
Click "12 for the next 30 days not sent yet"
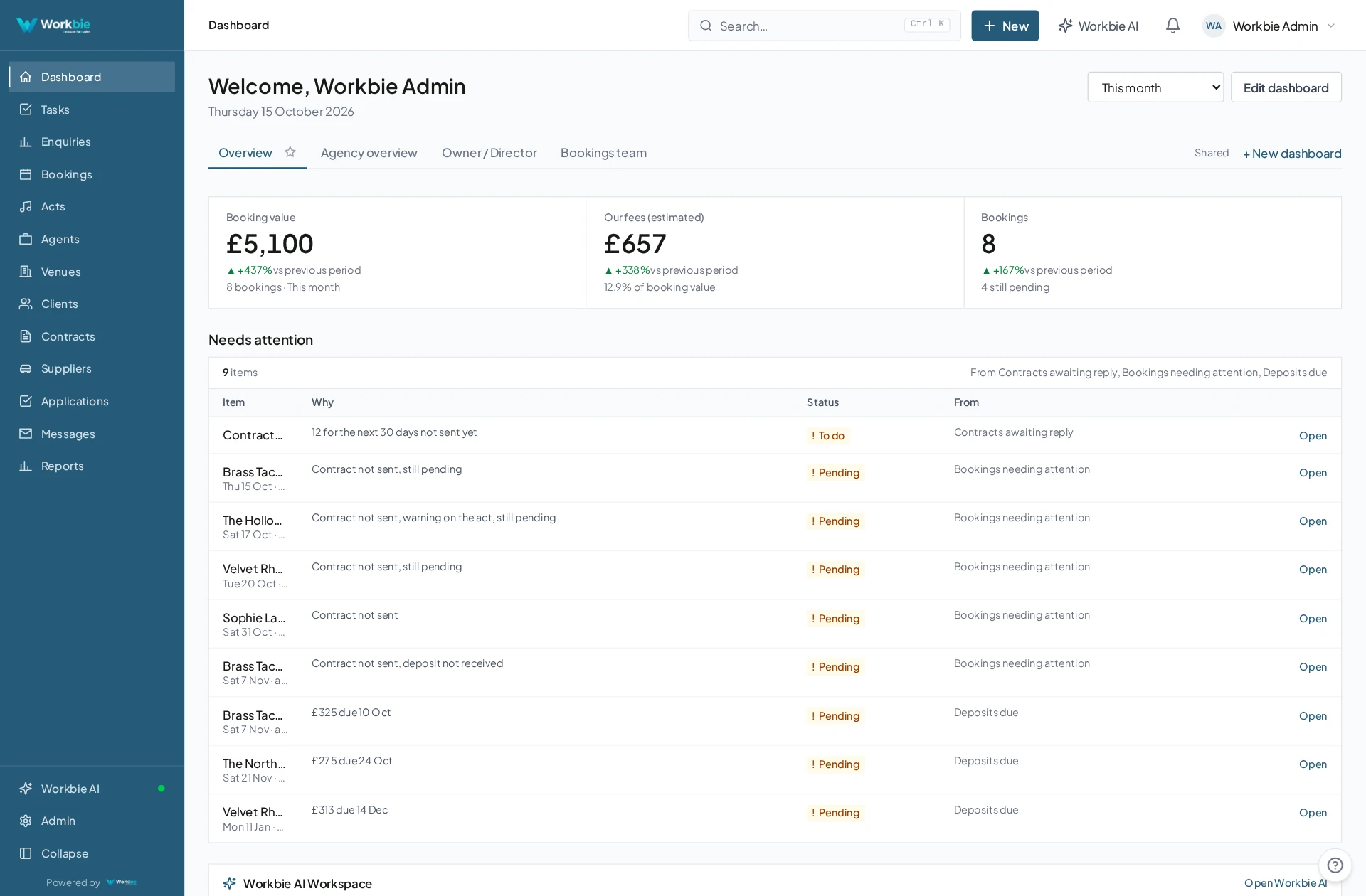click(x=394, y=432)
